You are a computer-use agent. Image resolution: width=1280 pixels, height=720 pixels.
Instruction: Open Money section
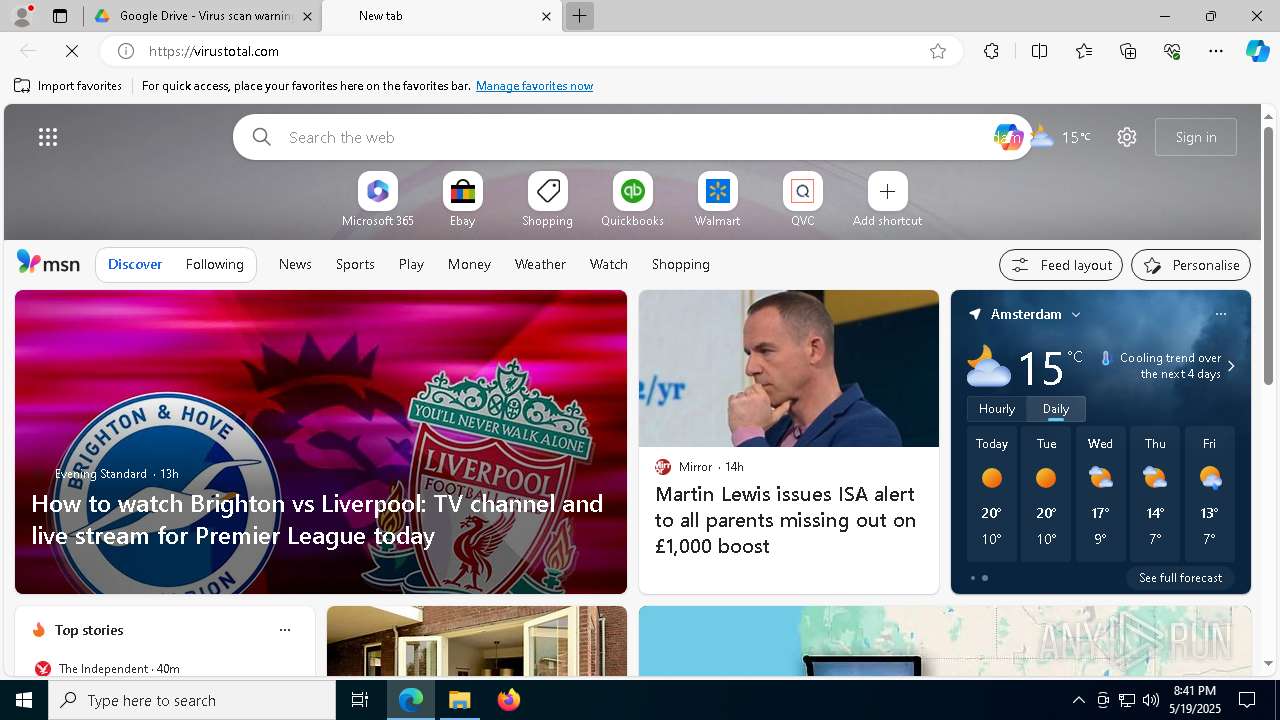[x=469, y=264]
